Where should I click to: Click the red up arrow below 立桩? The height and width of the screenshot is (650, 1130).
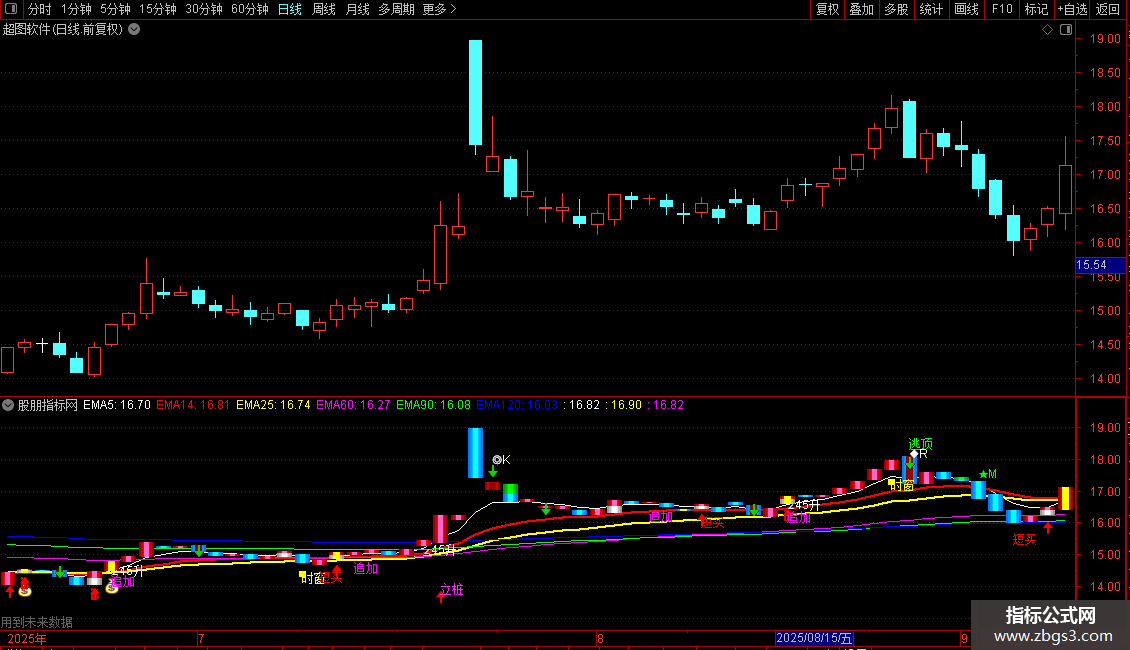click(x=441, y=597)
